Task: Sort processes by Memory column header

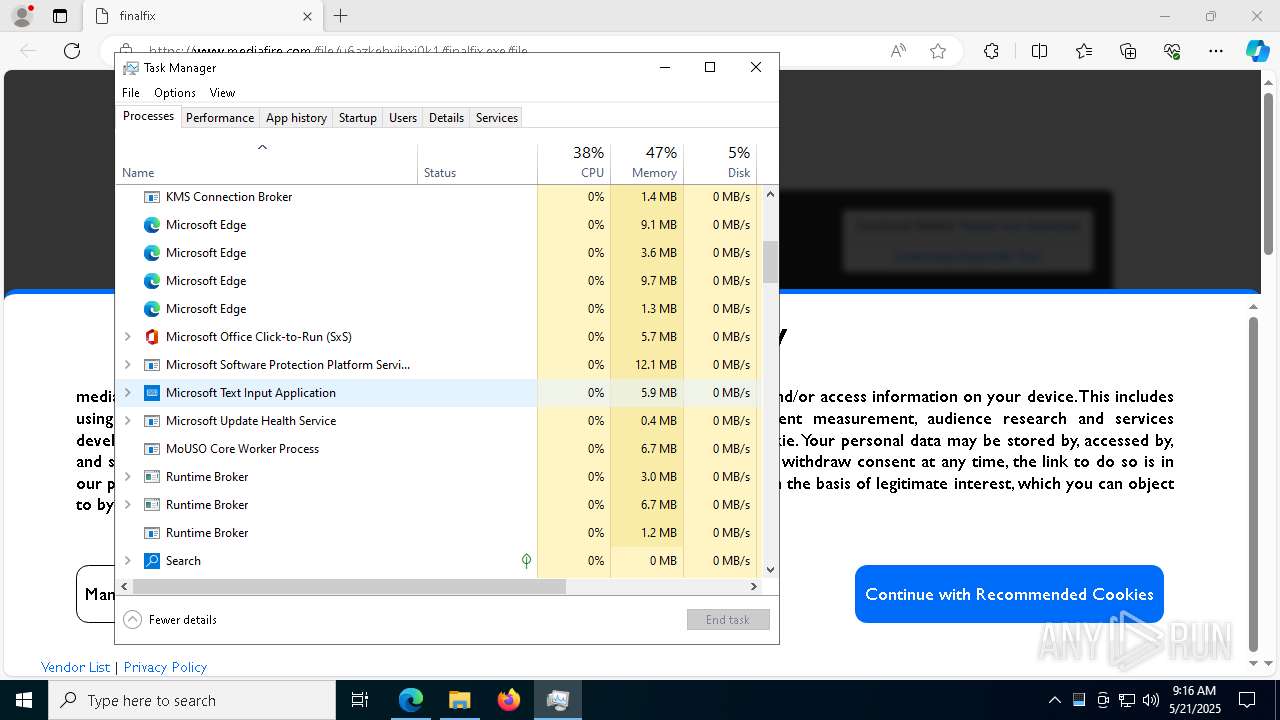Action: click(x=646, y=162)
